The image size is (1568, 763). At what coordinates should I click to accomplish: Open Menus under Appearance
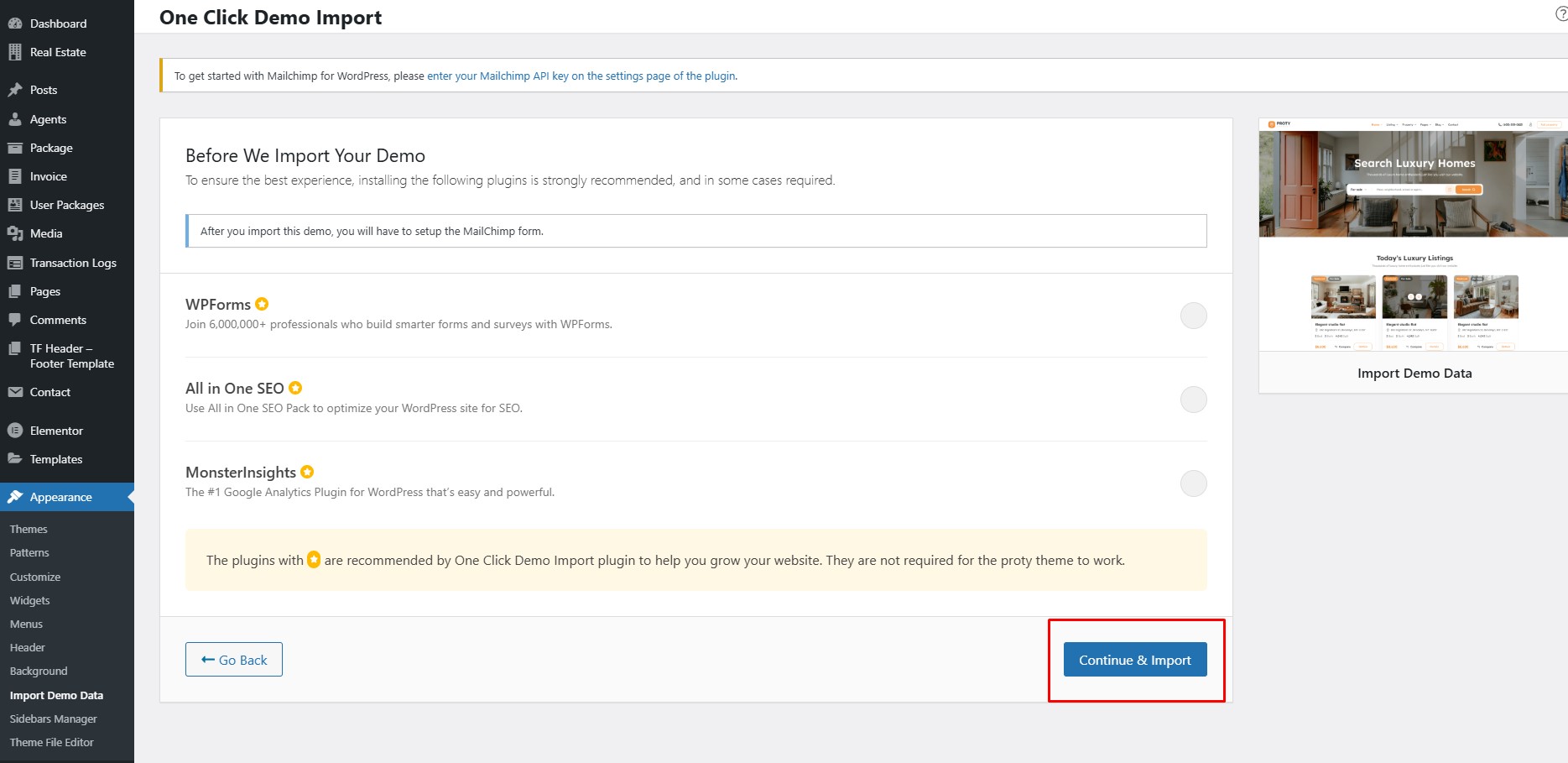pyautogui.click(x=26, y=624)
